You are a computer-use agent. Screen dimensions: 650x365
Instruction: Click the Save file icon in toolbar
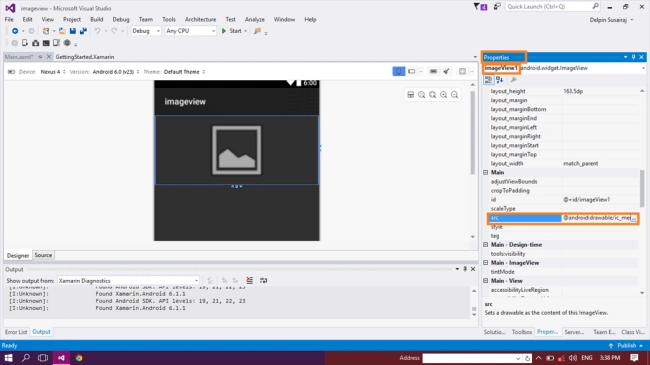coord(73,31)
